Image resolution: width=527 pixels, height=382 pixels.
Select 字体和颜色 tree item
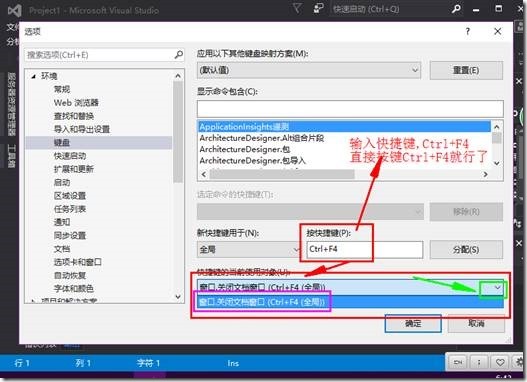(74, 288)
